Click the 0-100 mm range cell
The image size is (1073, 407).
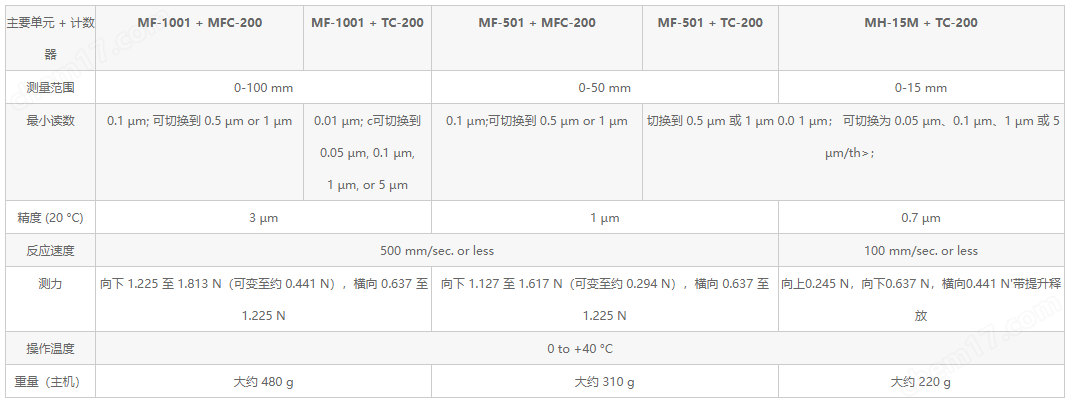click(263, 87)
